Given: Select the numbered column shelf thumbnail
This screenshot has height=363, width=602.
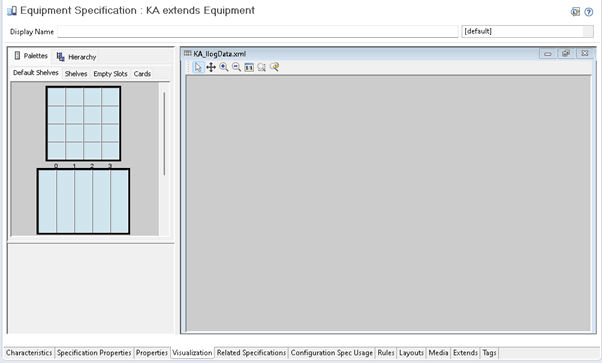Looking at the screenshot, I should pyautogui.click(x=83, y=201).
